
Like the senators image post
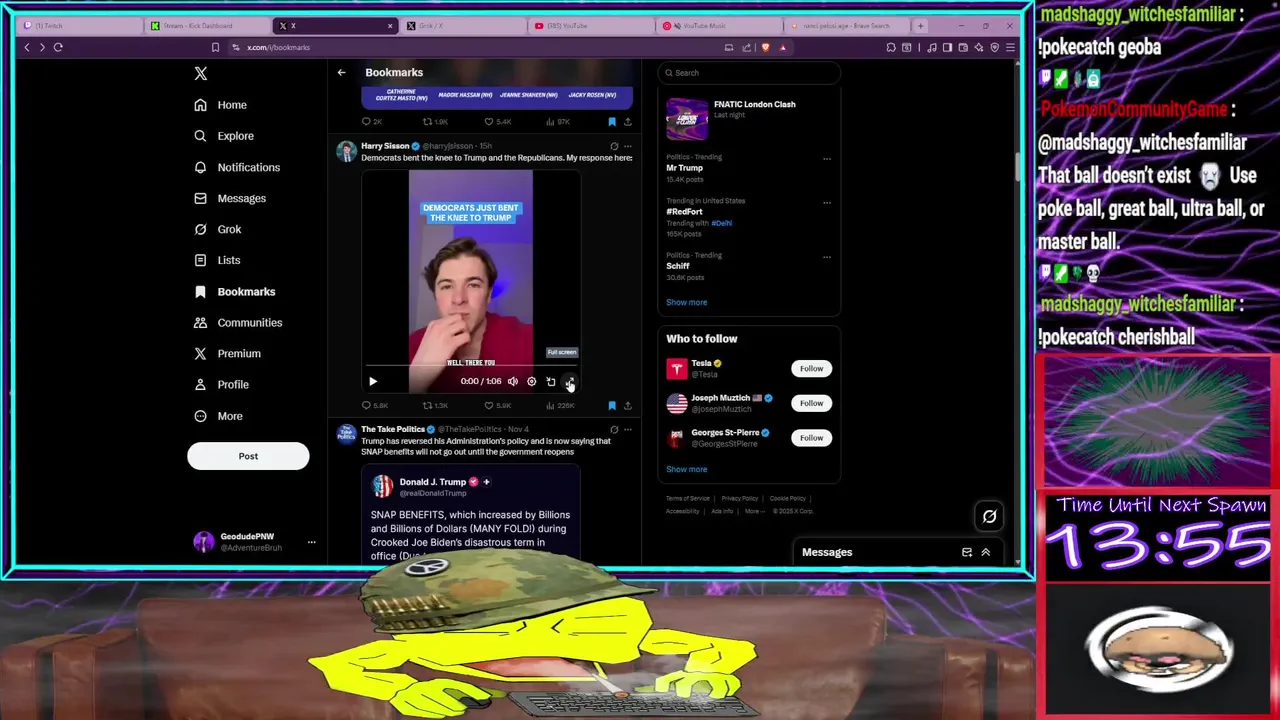pos(497,122)
